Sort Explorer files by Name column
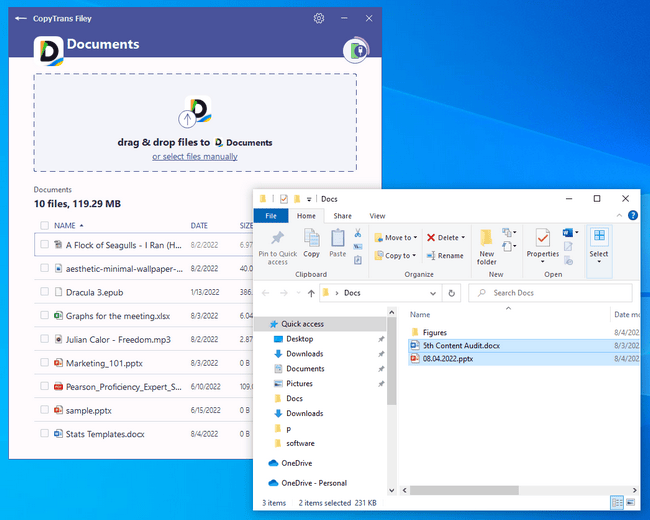This screenshot has height=520, width=650. (420, 315)
